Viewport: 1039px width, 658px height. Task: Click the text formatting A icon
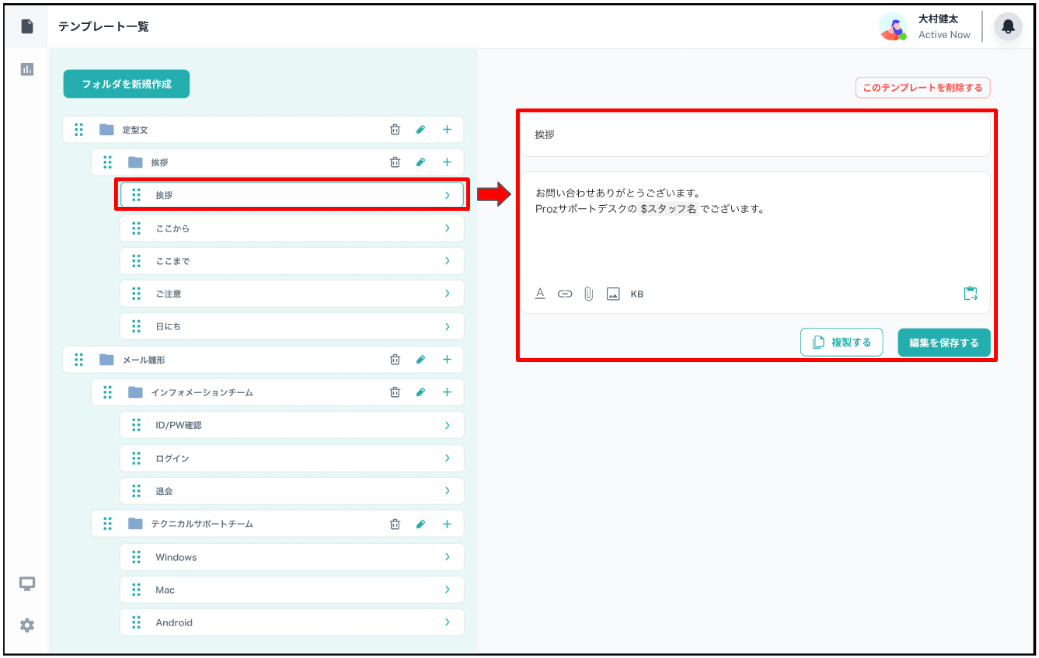pyautogui.click(x=540, y=294)
